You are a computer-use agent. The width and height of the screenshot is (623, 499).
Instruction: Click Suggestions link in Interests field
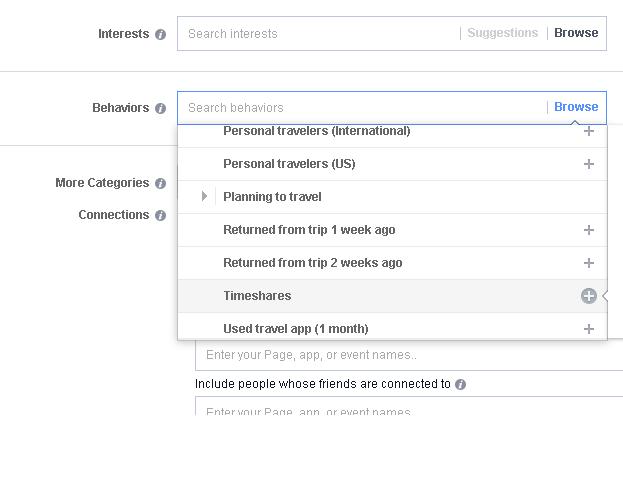[502, 33]
